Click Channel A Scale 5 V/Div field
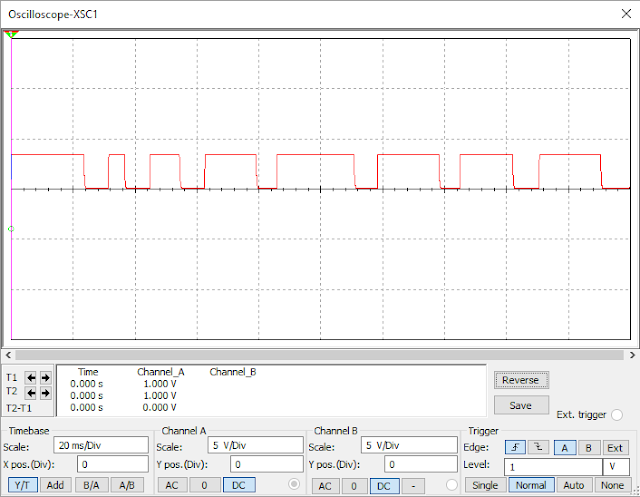This screenshot has height=497, width=640. pyautogui.click(x=256, y=445)
